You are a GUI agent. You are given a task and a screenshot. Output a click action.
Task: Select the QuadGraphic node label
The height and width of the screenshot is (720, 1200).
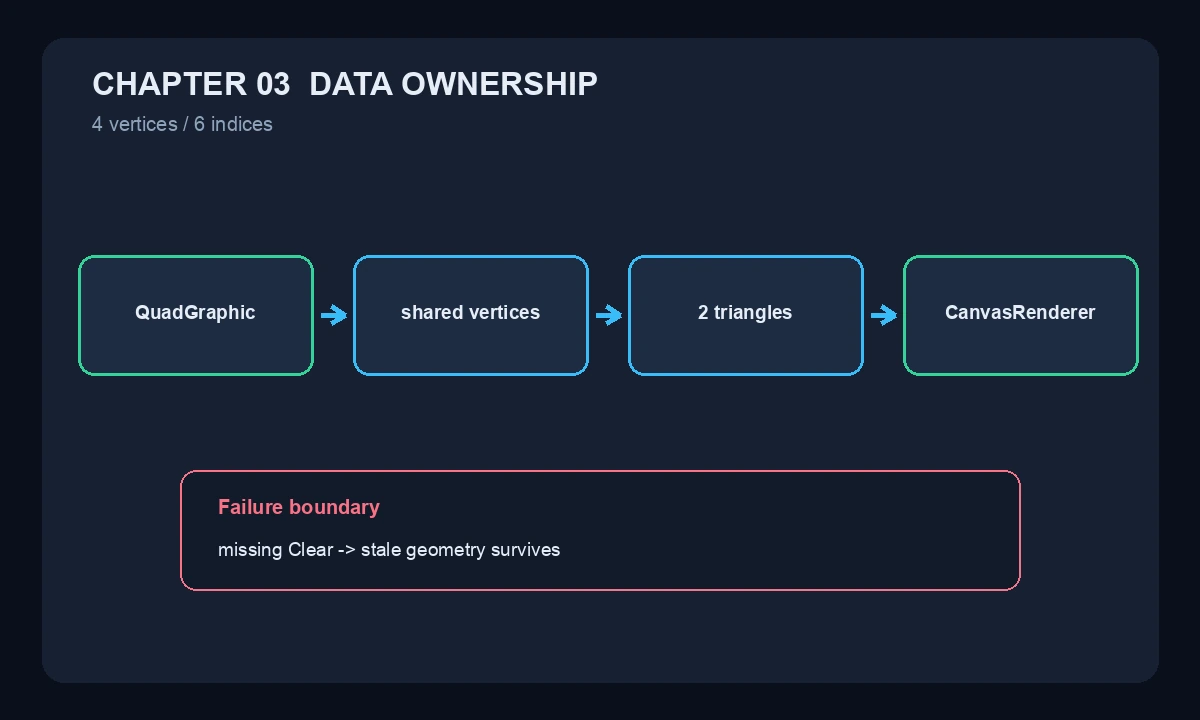[x=195, y=313]
